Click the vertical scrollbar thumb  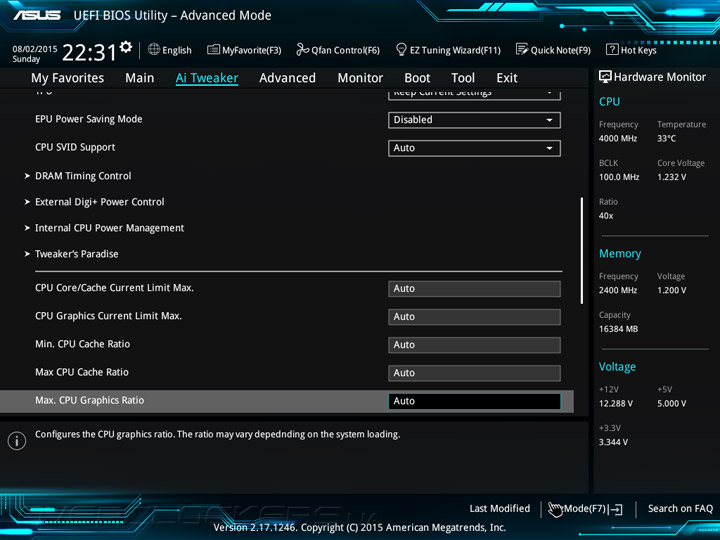pos(582,250)
